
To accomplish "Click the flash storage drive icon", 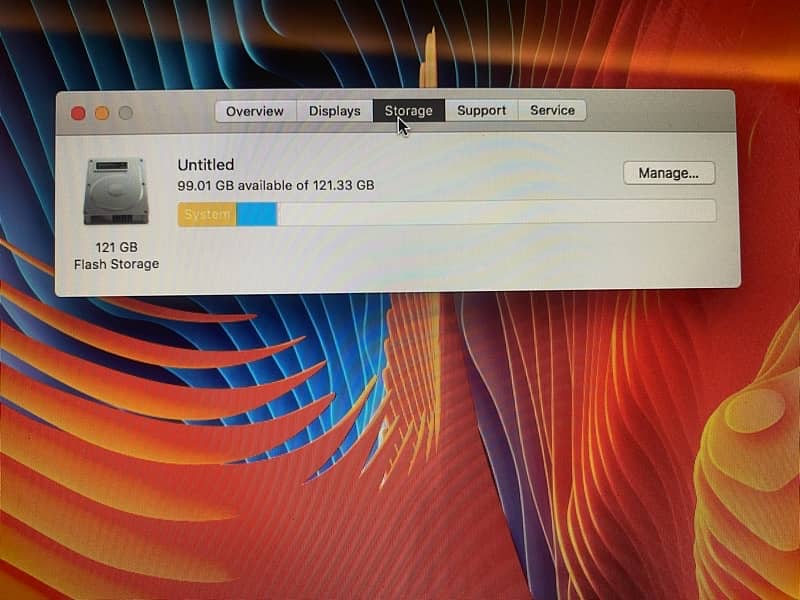I will pyautogui.click(x=116, y=191).
